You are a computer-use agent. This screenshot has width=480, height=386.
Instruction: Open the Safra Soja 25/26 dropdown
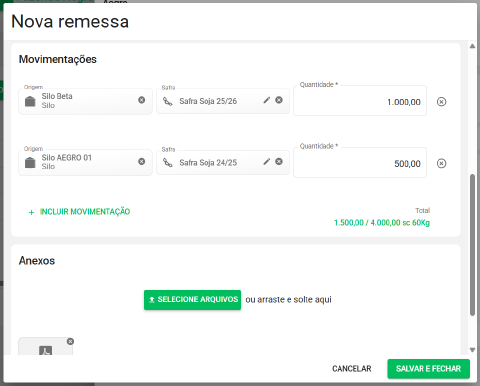[223, 101]
